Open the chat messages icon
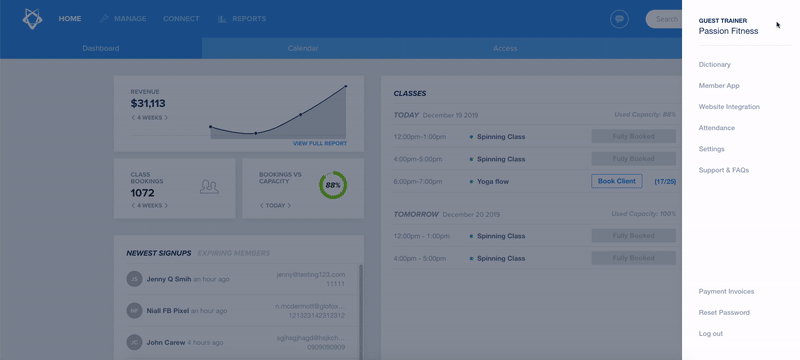The width and height of the screenshot is (800, 360). pos(619,19)
